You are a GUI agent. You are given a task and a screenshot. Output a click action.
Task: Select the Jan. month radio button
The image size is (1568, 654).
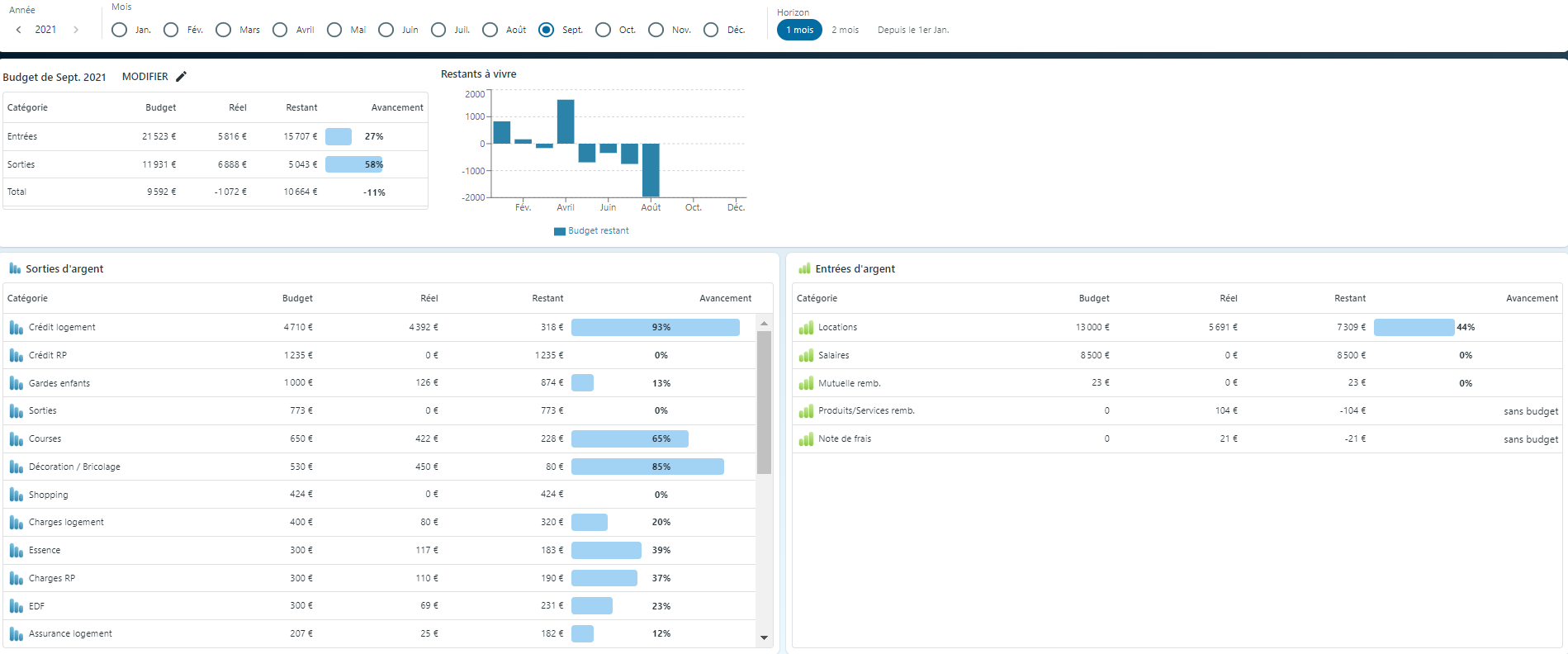(x=120, y=30)
